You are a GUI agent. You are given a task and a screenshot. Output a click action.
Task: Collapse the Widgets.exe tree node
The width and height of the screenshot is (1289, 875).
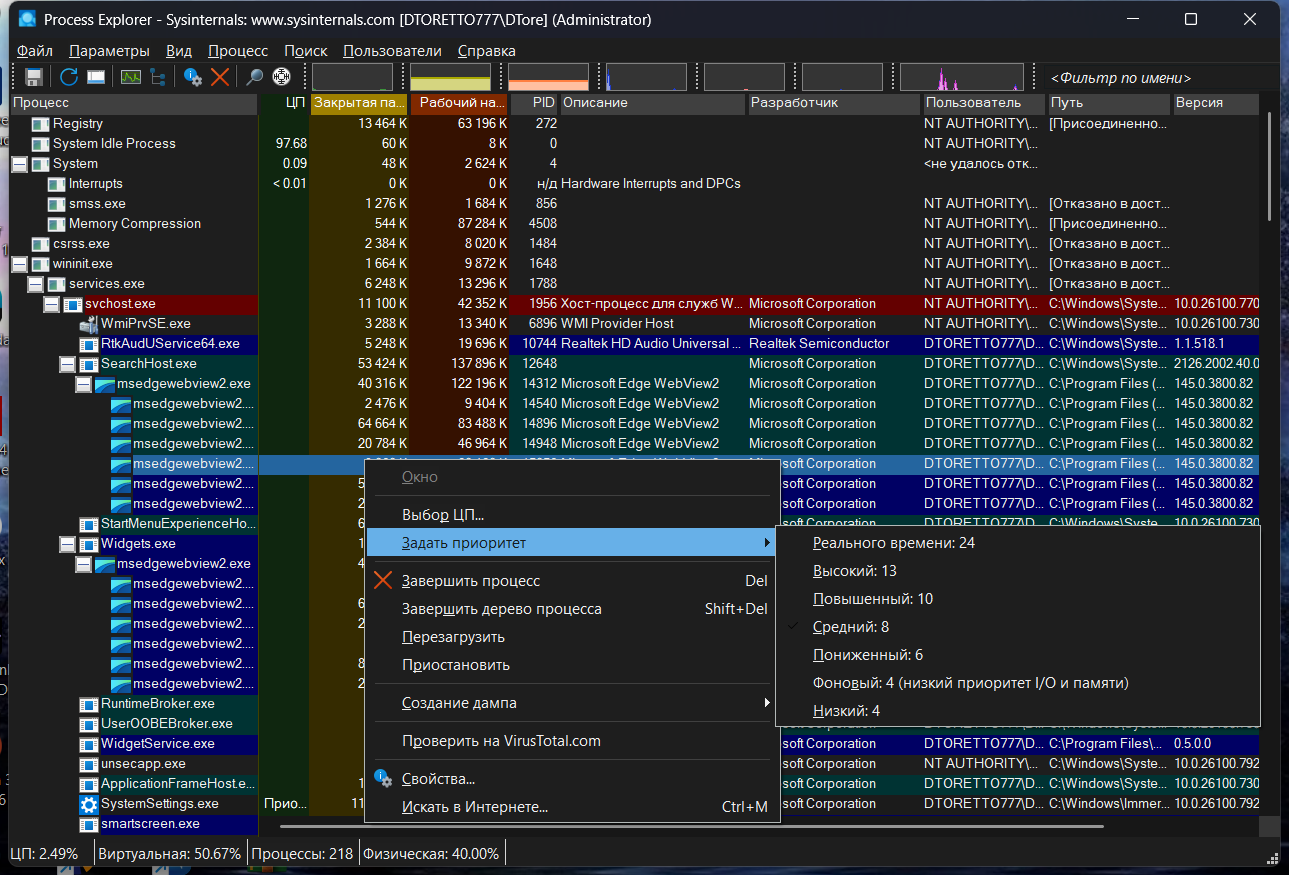pos(67,544)
